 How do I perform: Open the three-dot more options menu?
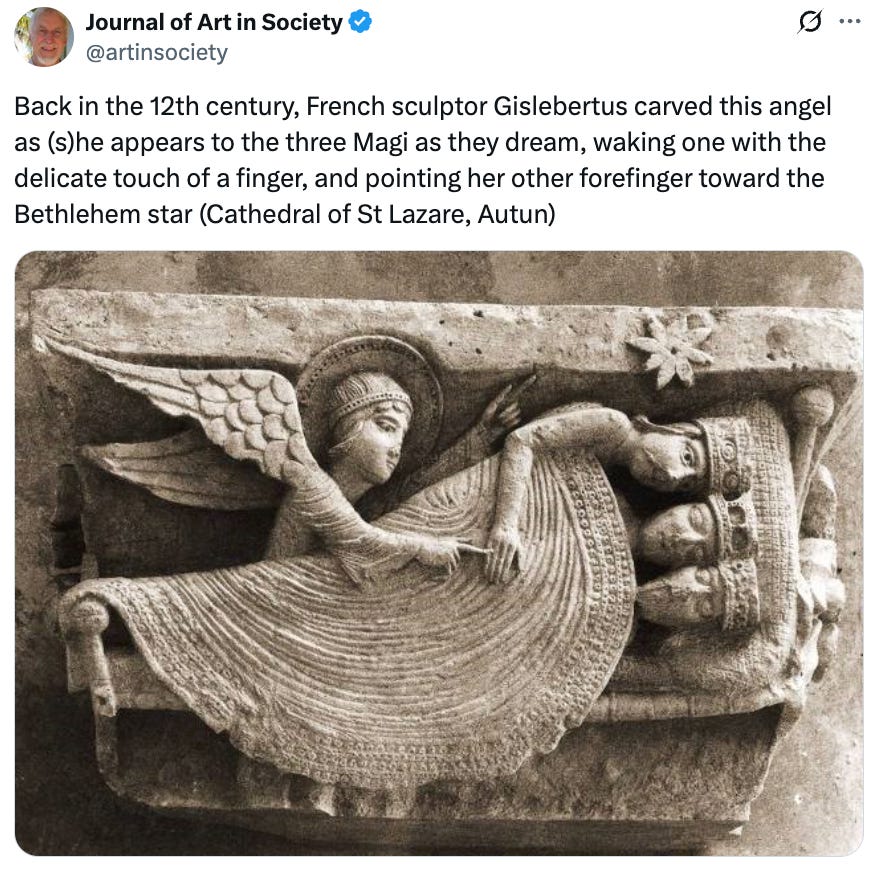coord(849,22)
